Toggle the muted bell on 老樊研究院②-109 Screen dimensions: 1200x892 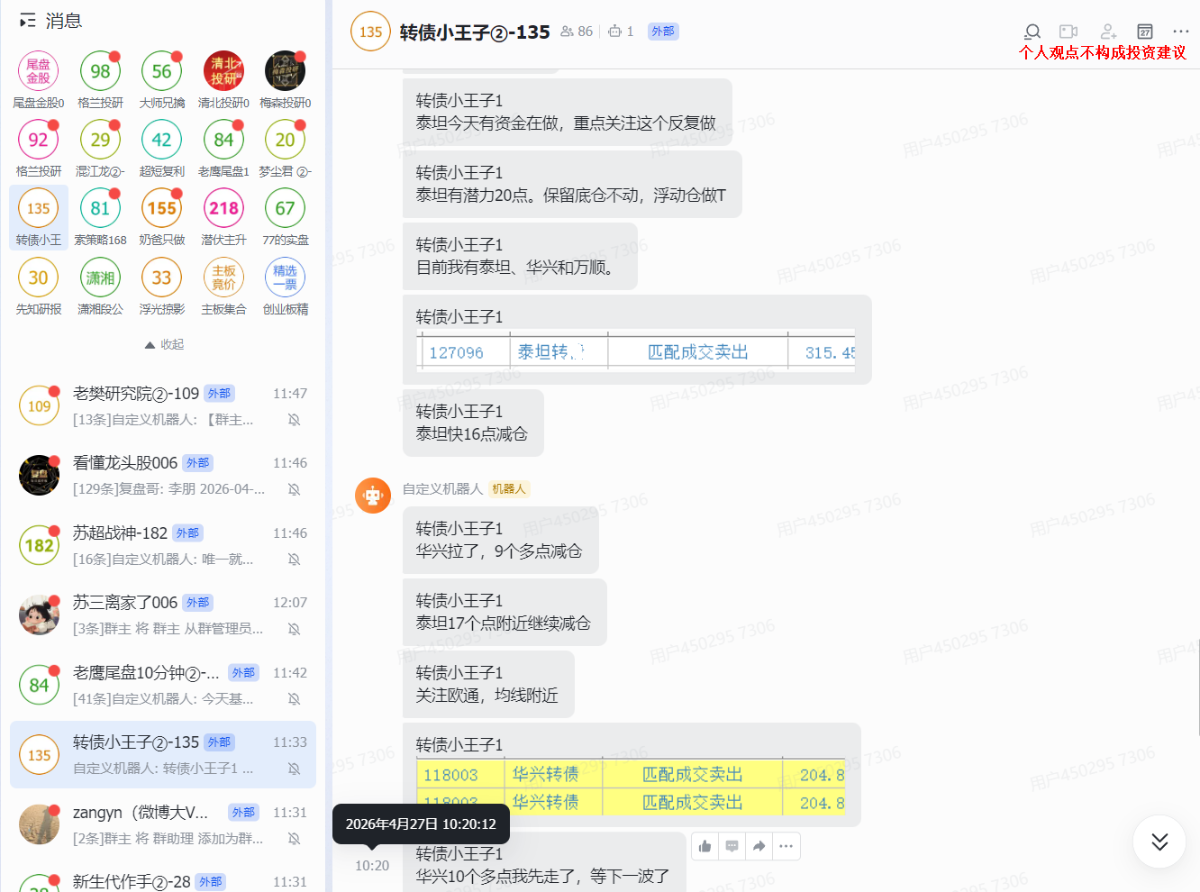pyautogui.click(x=294, y=420)
